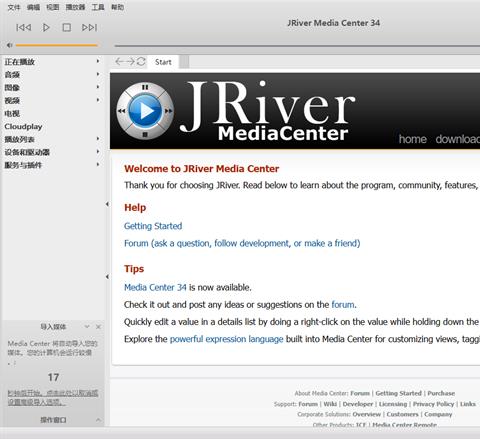This screenshot has width=480, height=439.
Task: Select 服务与插件 in the sidebar
Action: [x=23, y=165]
